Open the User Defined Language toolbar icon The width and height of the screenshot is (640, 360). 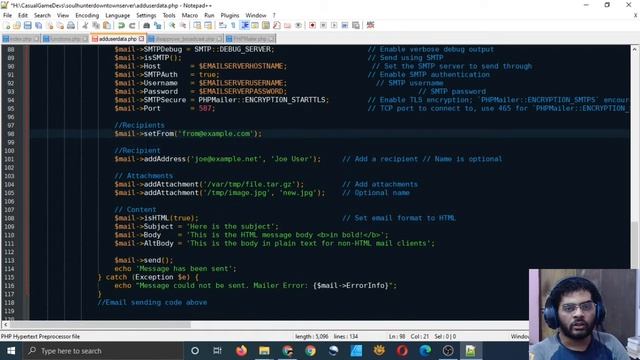click(x=255, y=25)
